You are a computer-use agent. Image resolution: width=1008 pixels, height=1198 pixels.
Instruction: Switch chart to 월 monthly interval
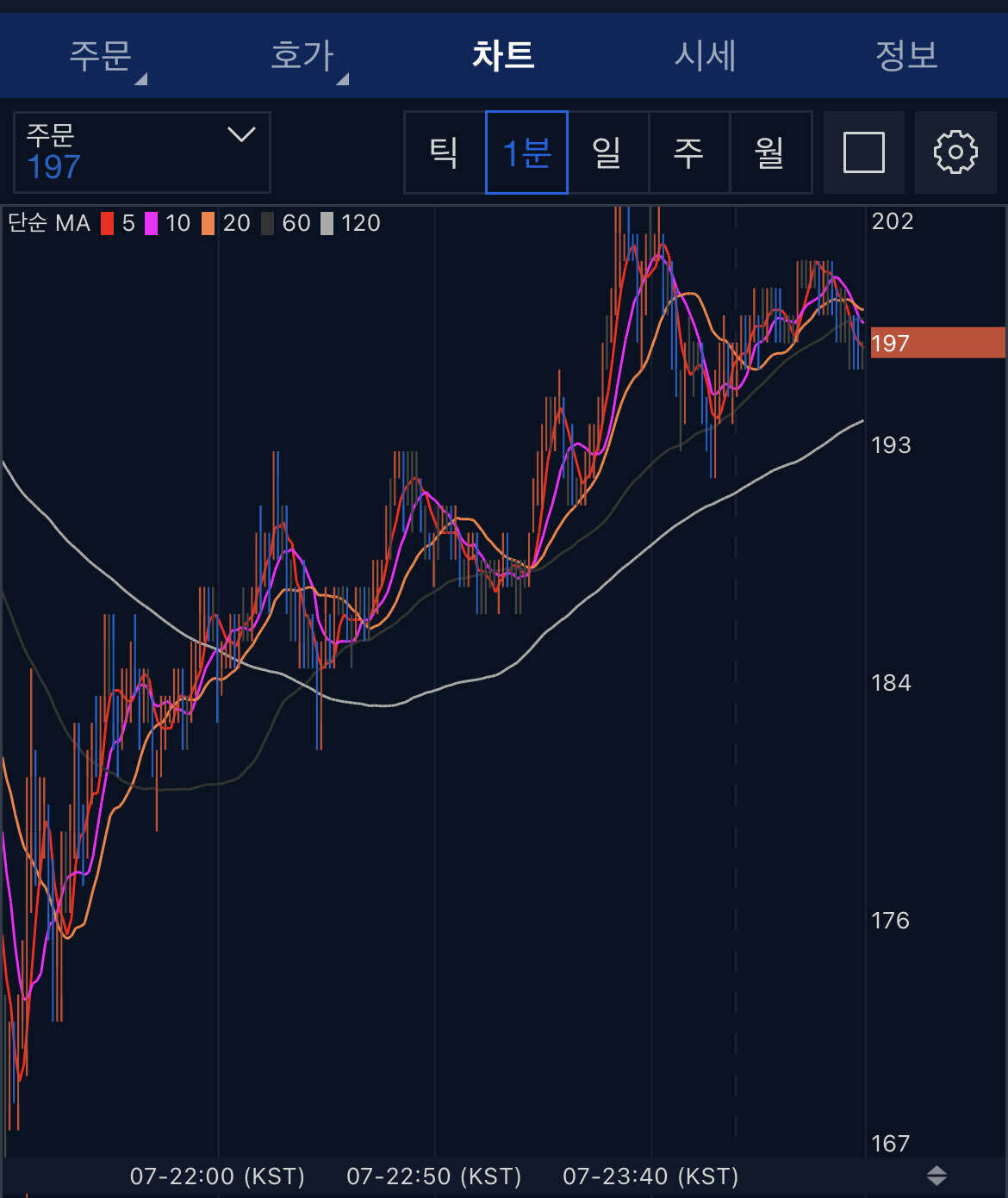point(769,152)
